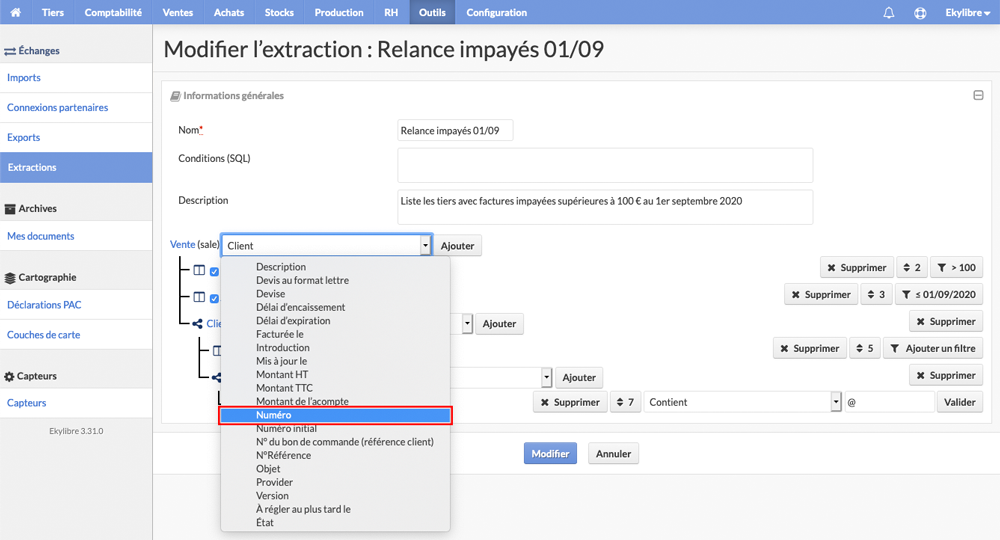This screenshot has width=1000, height=540.
Task: Edit the Description textarea
Action: (605, 207)
